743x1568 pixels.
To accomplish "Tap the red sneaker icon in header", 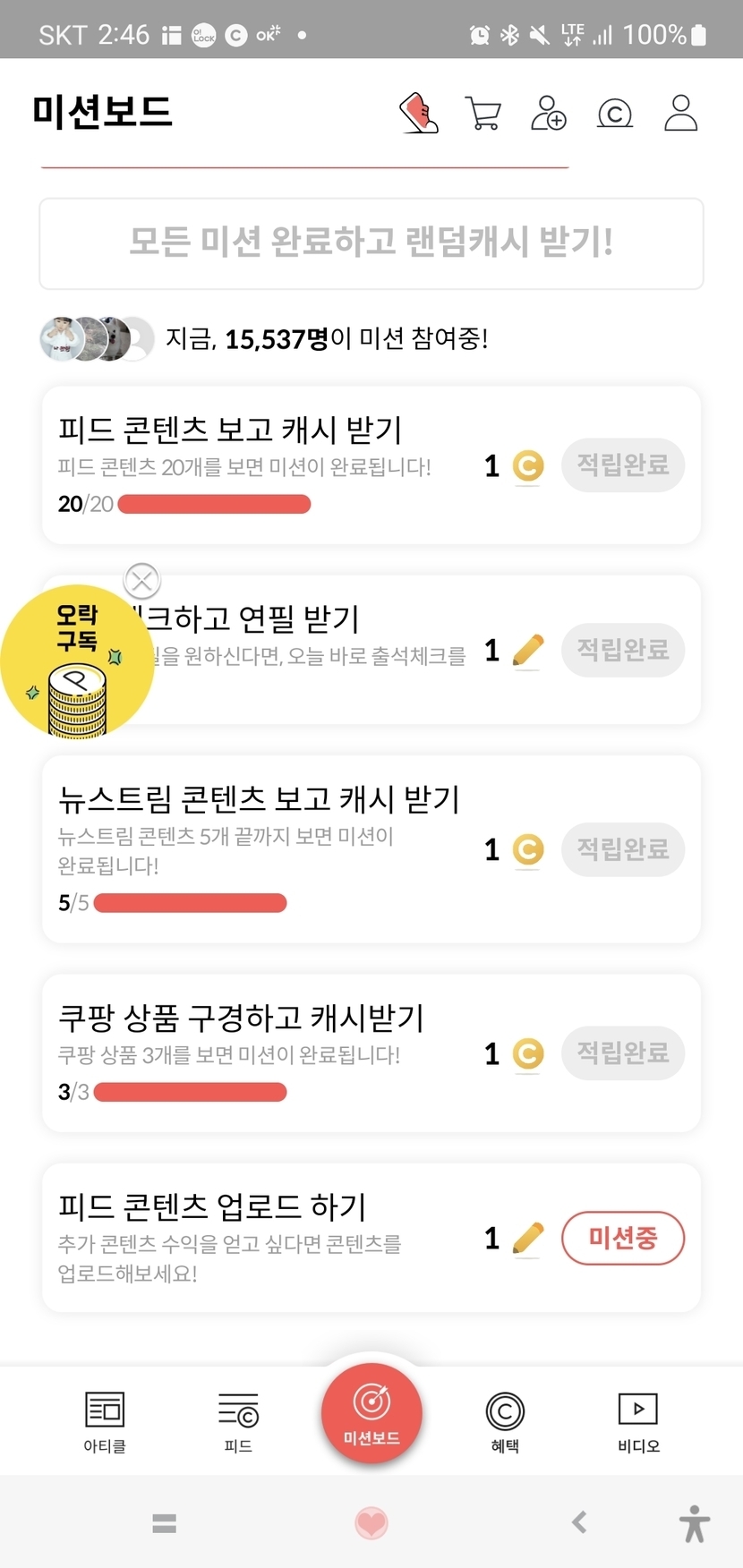I will click(418, 114).
